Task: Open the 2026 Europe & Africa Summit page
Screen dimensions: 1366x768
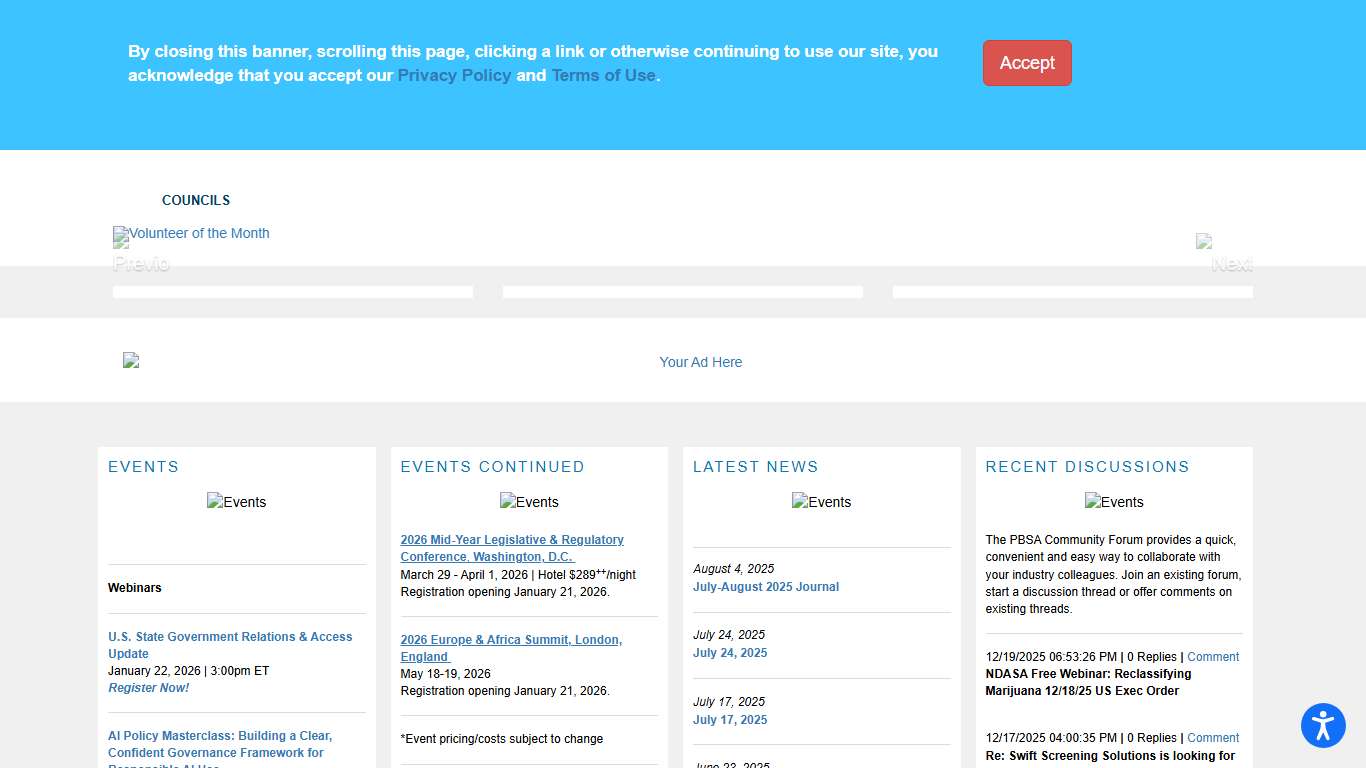Action: pos(511,648)
